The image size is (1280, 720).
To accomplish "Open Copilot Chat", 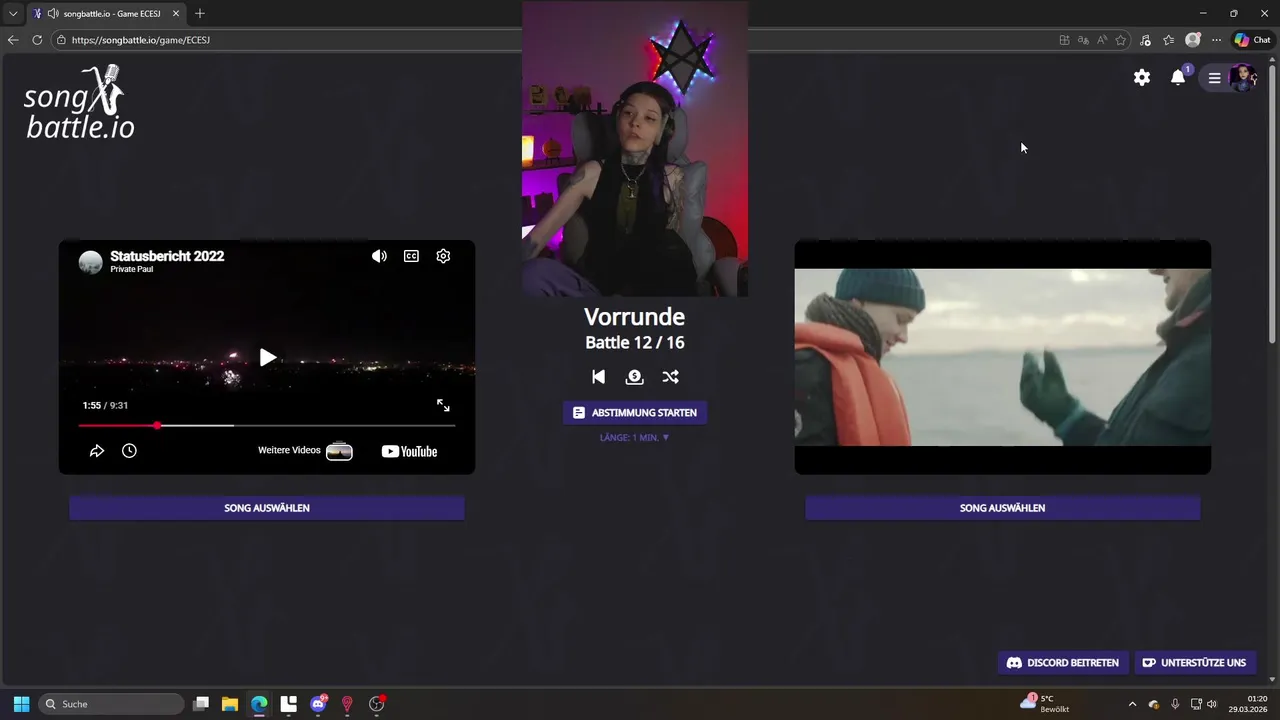I will click(1253, 40).
